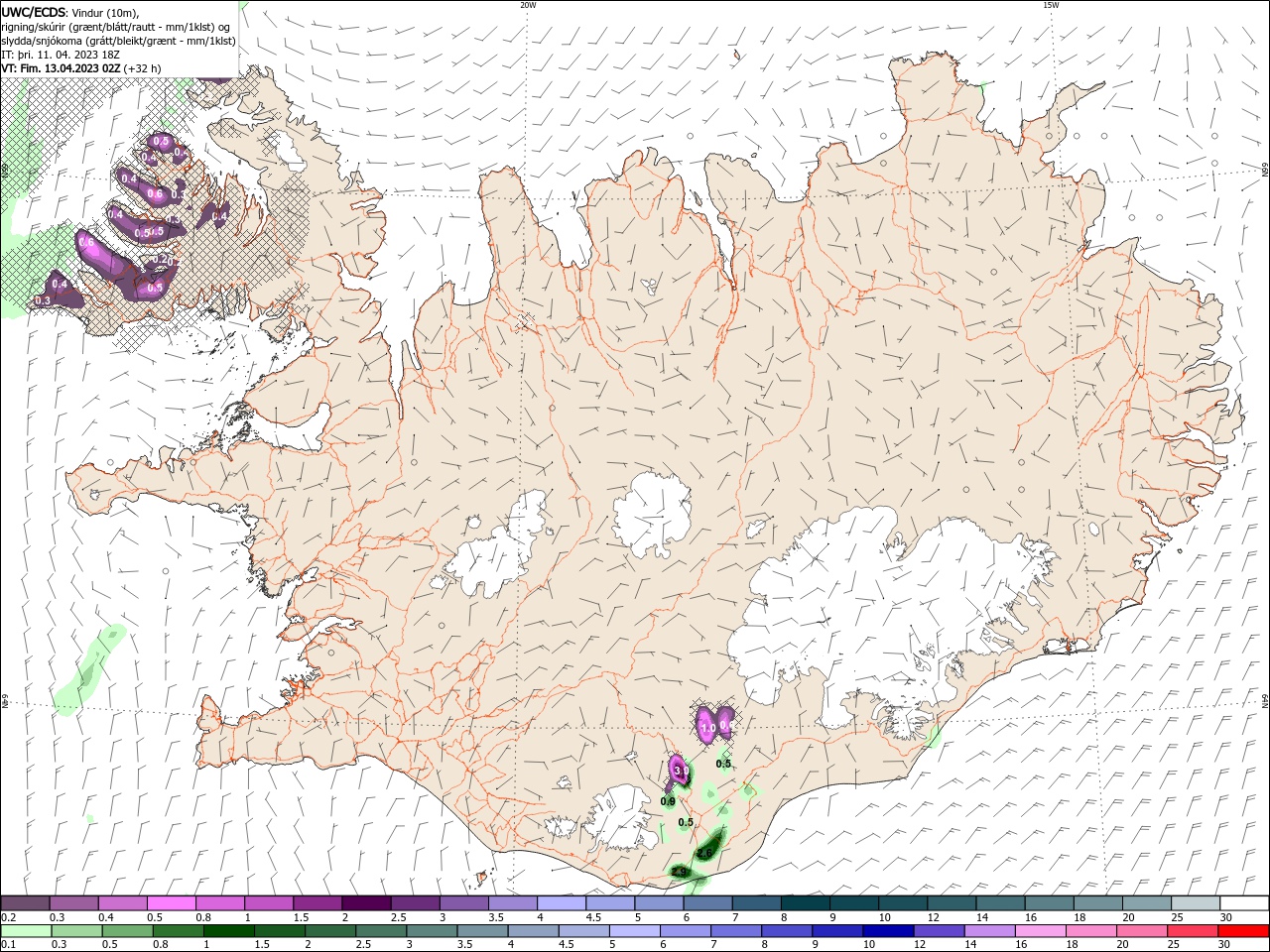
Task: Click the '20W' longitude label
Action: (528, 5)
